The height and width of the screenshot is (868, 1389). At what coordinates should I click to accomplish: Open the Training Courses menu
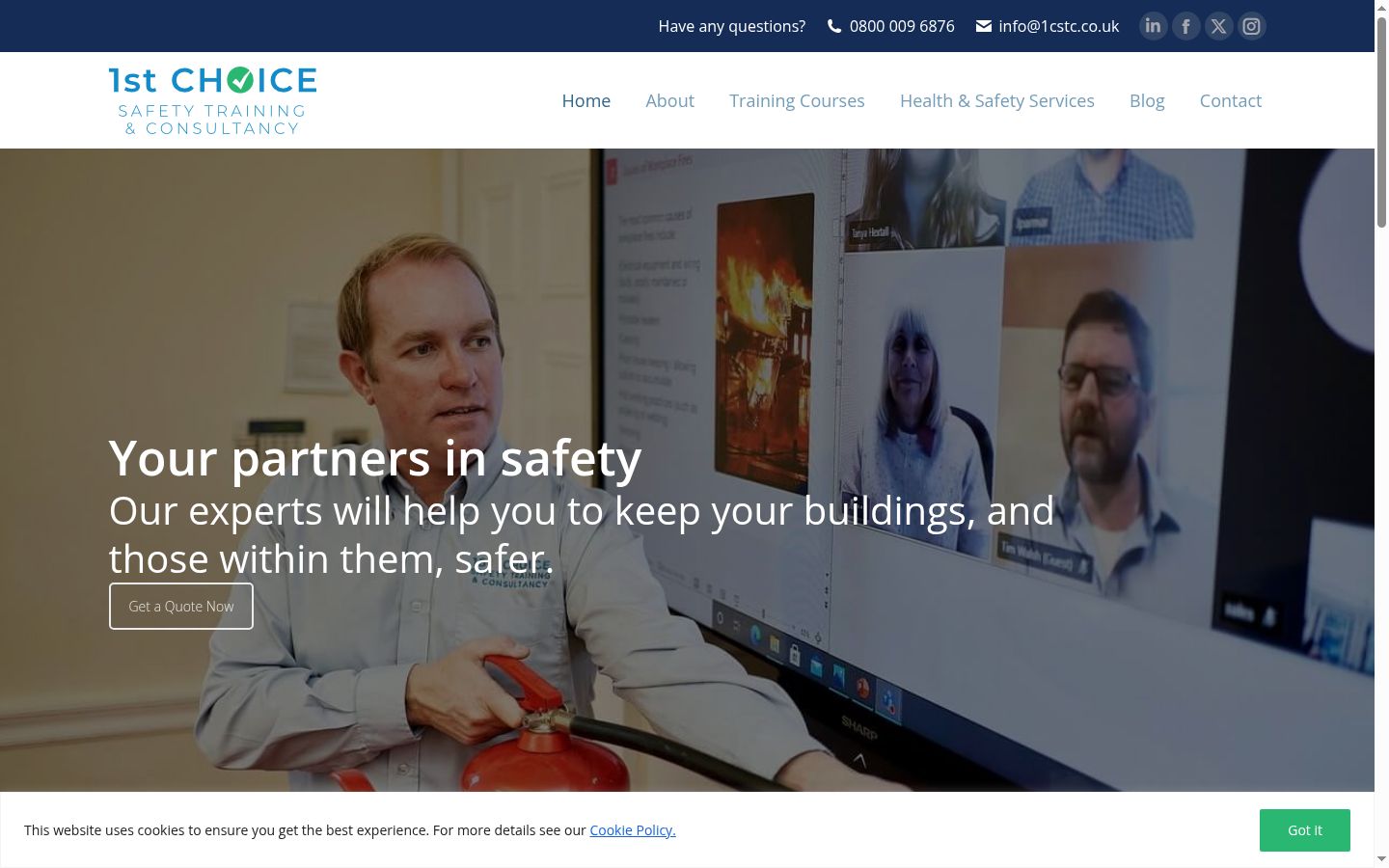coord(797,100)
